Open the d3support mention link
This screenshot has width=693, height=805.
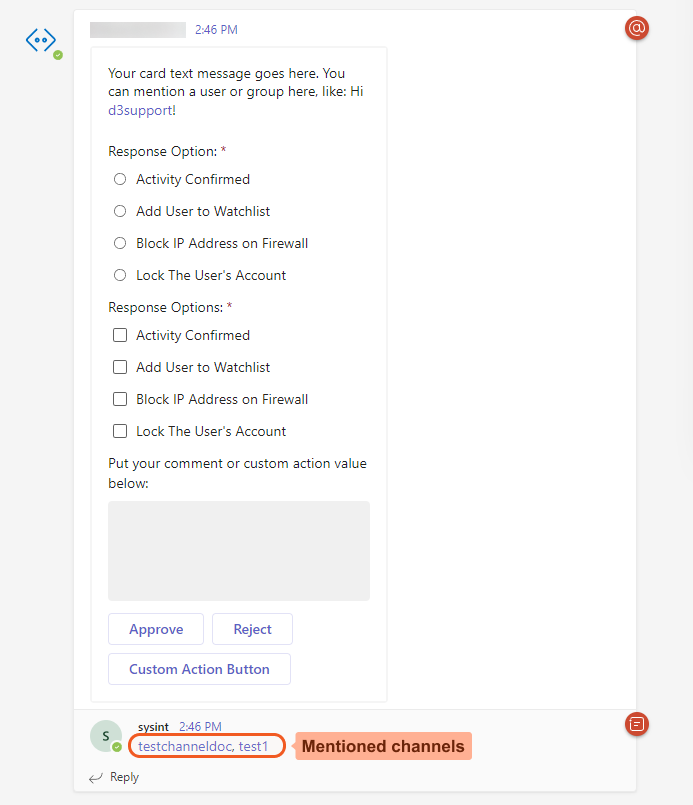point(142,111)
